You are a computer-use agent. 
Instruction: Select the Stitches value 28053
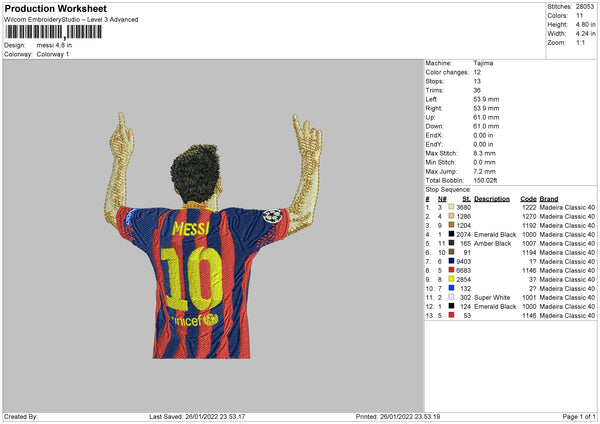click(x=585, y=7)
